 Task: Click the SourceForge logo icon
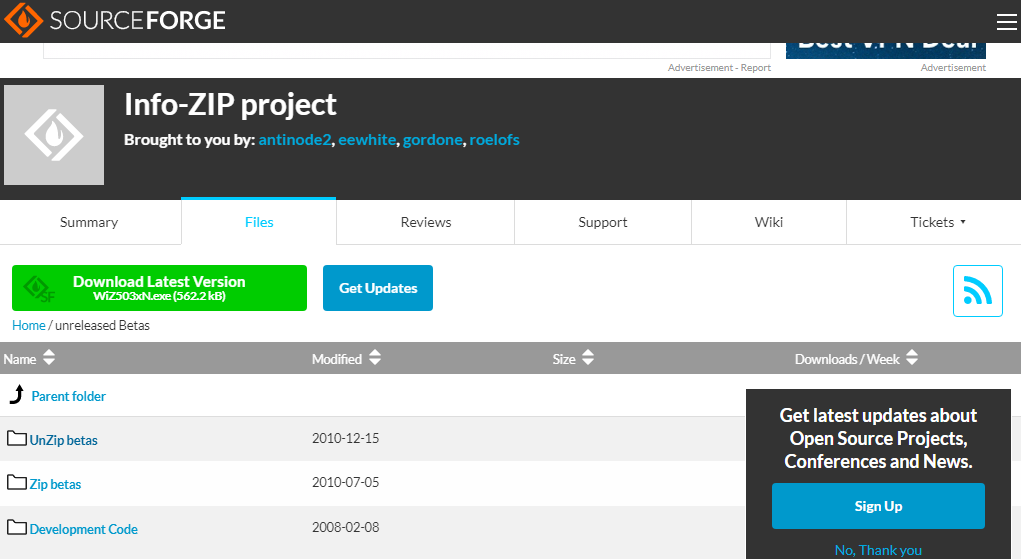(23, 20)
